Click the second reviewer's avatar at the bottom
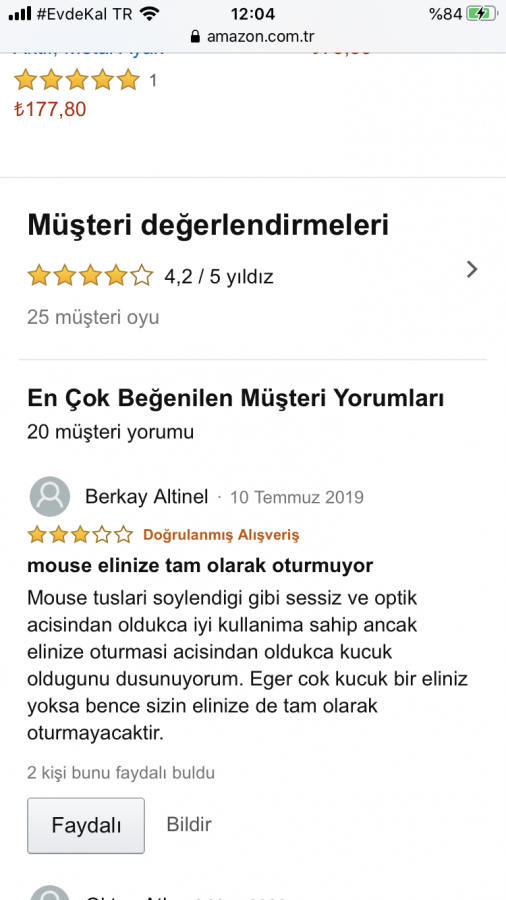This screenshot has height=900, width=506. (x=50, y=893)
